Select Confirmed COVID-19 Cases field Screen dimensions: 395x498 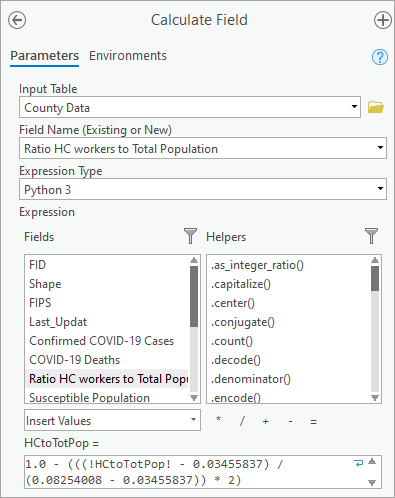(107, 341)
